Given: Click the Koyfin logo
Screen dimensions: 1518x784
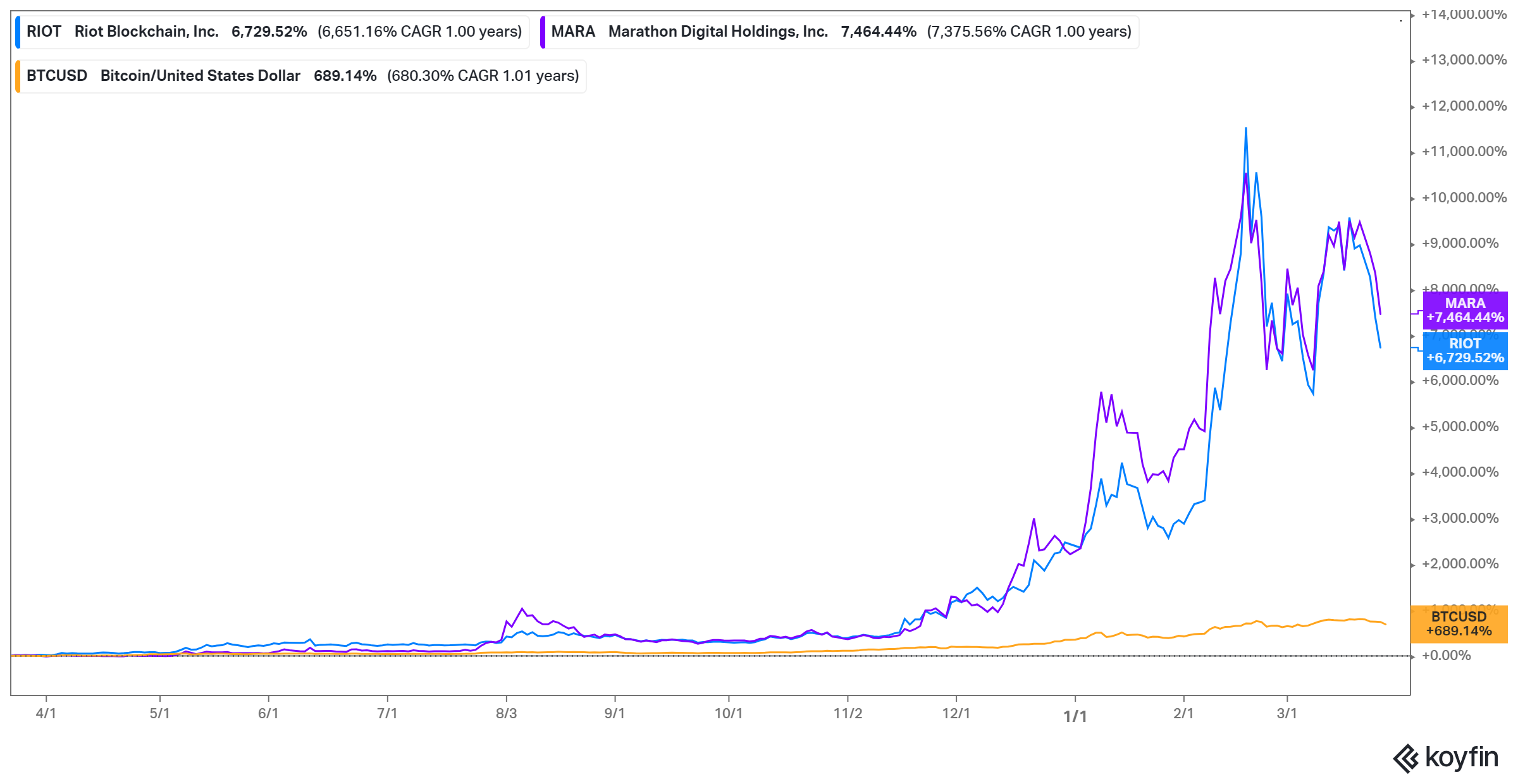Looking at the screenshot, I should tap(1445, 757).
